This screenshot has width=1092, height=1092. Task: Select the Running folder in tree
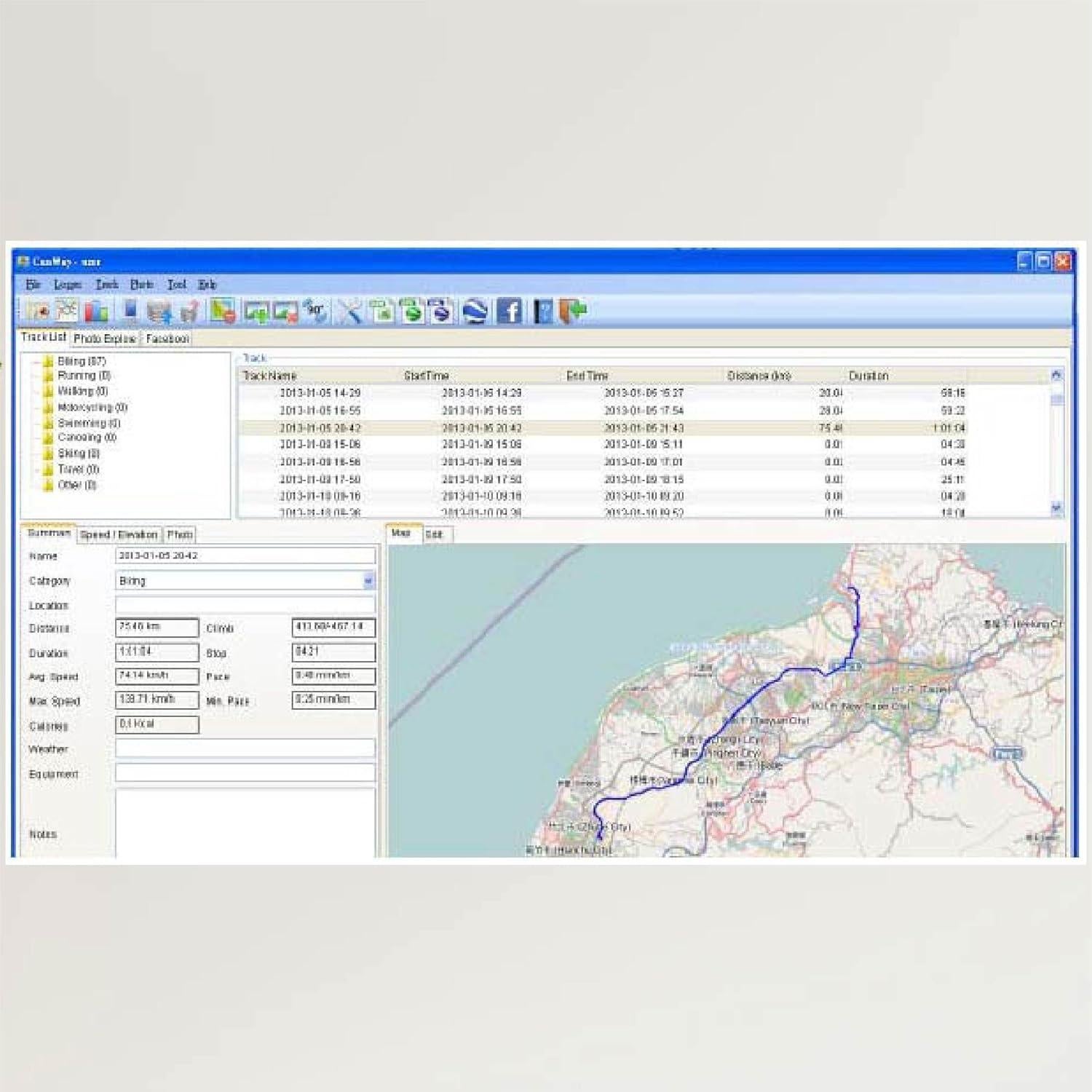[x=83, y=376]
